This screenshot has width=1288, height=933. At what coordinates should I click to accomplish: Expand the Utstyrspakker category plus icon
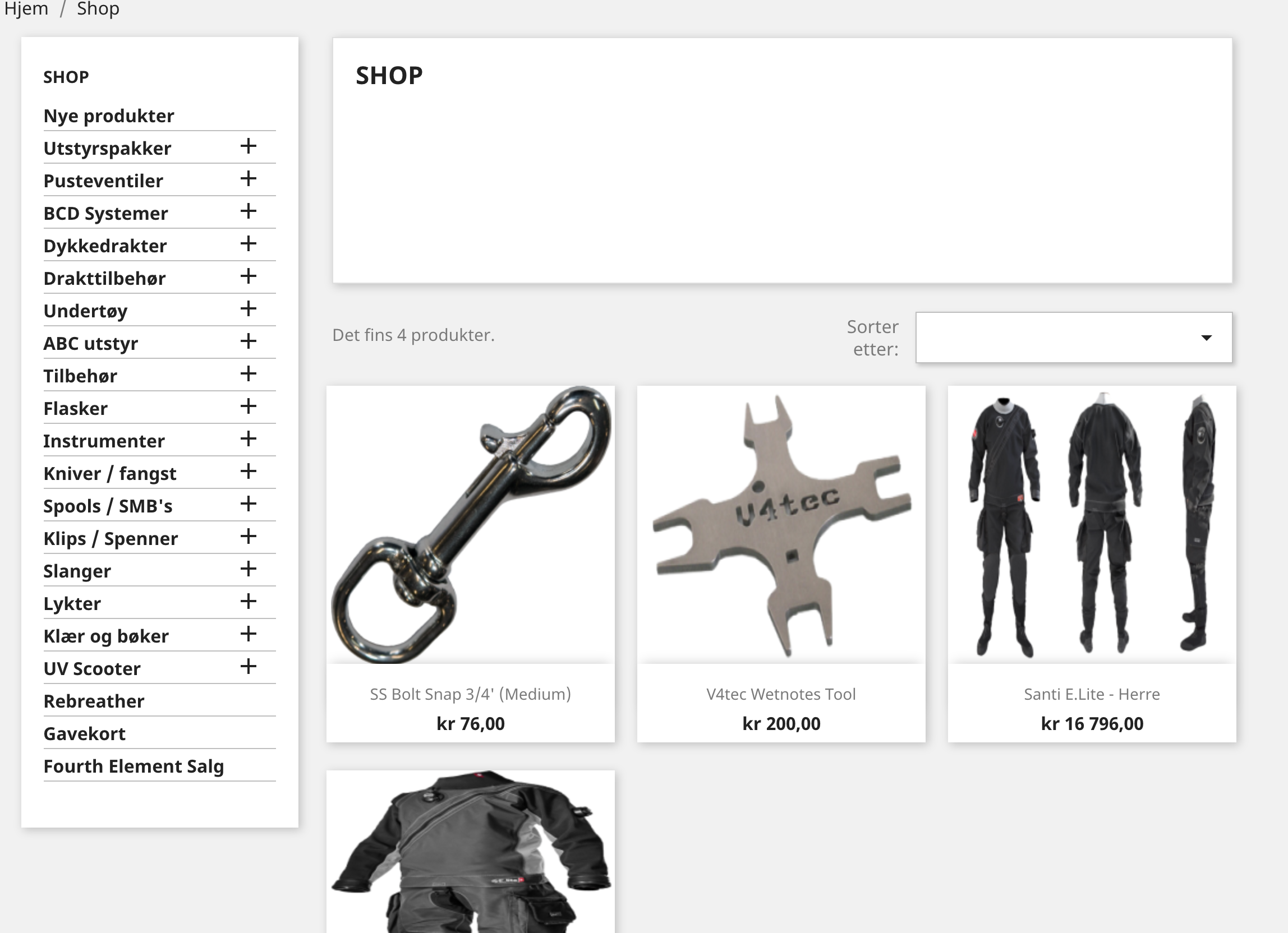click(x=248, y=146)
